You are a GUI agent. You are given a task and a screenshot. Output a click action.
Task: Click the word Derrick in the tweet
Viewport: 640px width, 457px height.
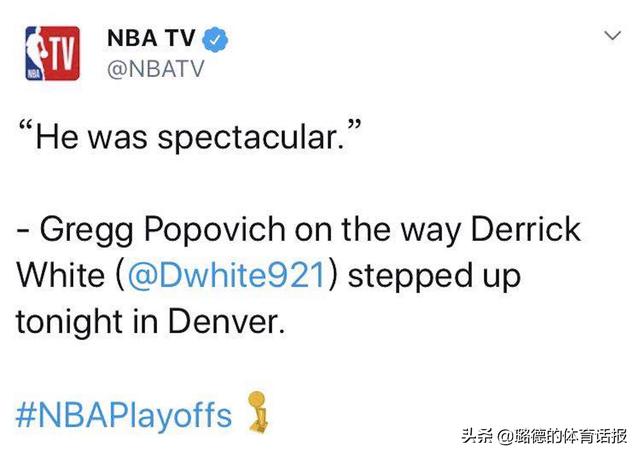click(x=526, y=229)
